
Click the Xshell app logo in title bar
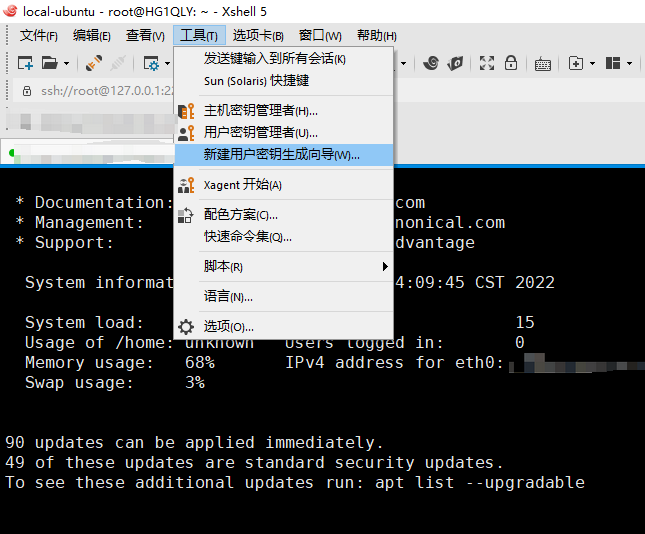[10, 11]
